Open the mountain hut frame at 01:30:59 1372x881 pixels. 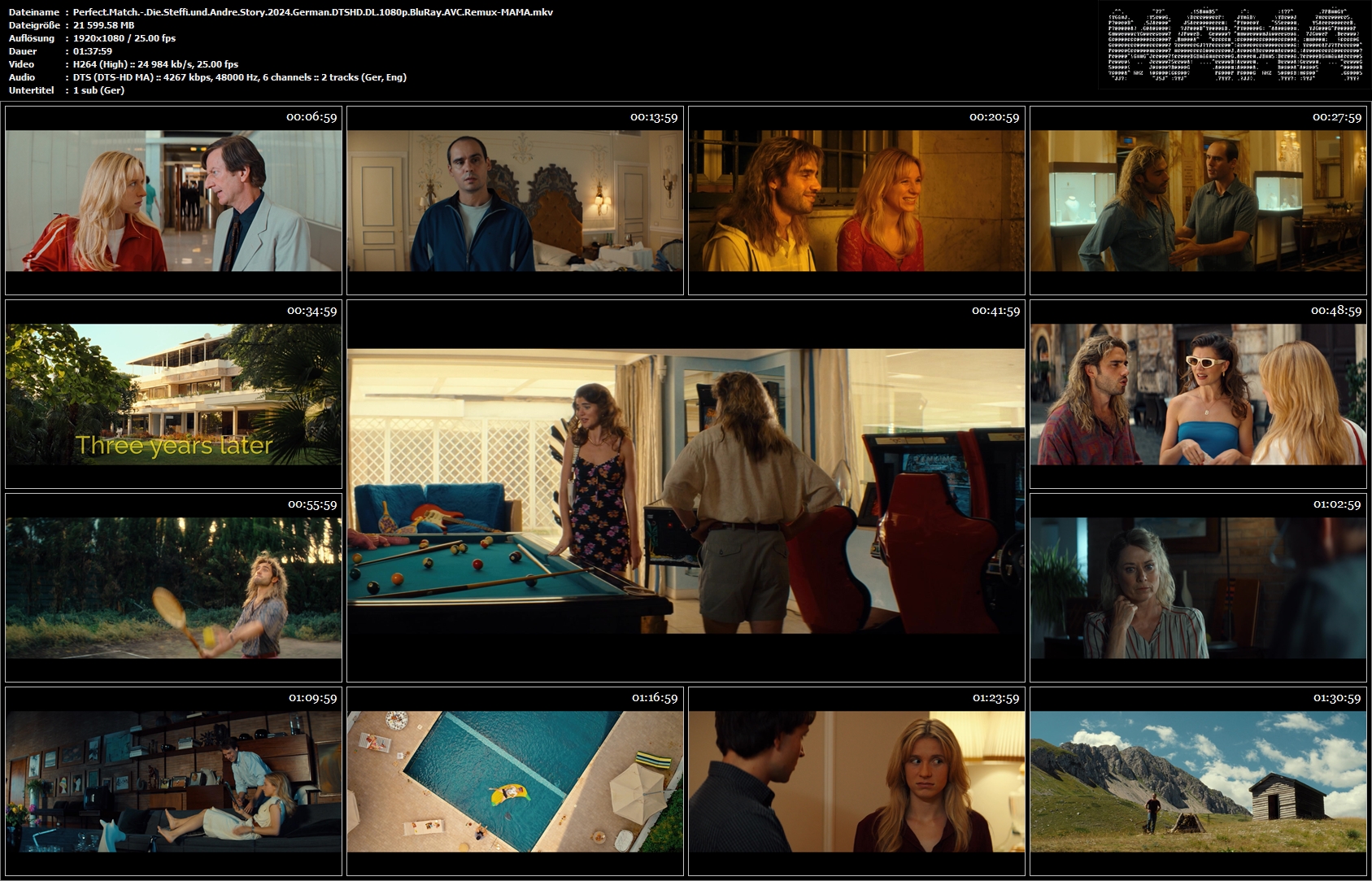tap(1198, 781)
